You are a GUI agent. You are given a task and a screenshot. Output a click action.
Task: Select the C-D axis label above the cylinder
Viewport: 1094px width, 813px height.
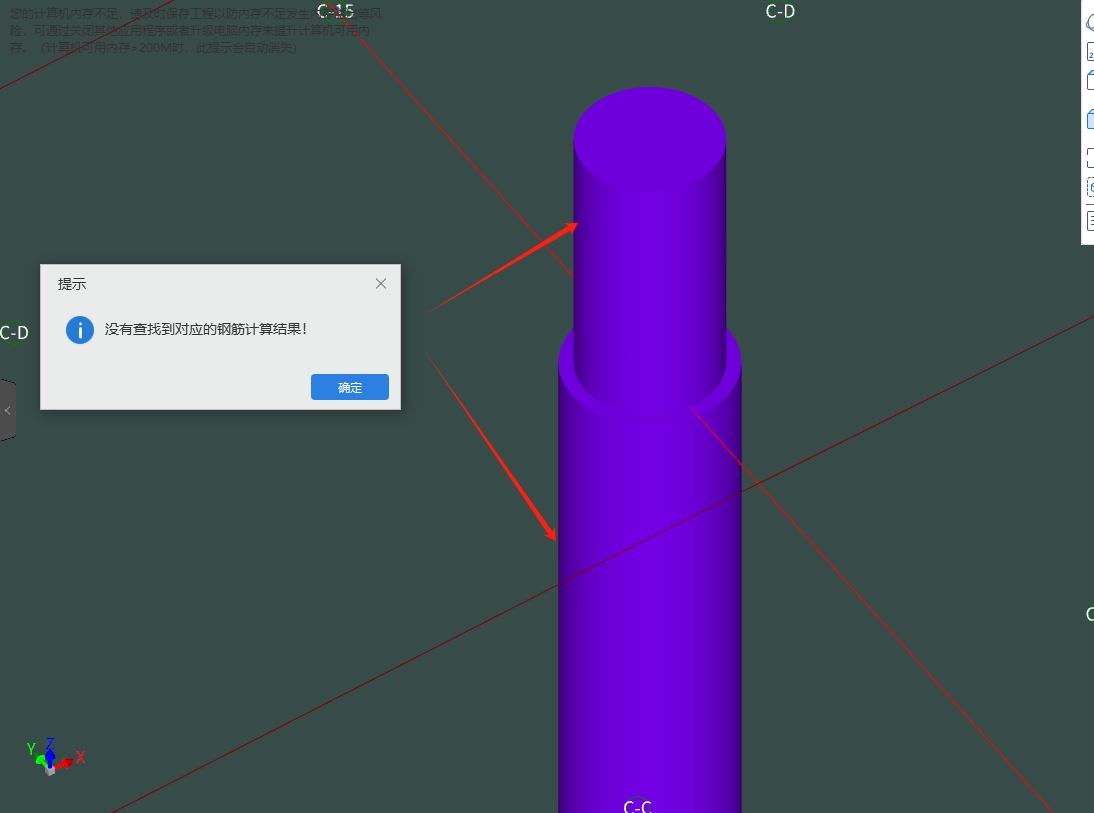click(x=780, y=12)
